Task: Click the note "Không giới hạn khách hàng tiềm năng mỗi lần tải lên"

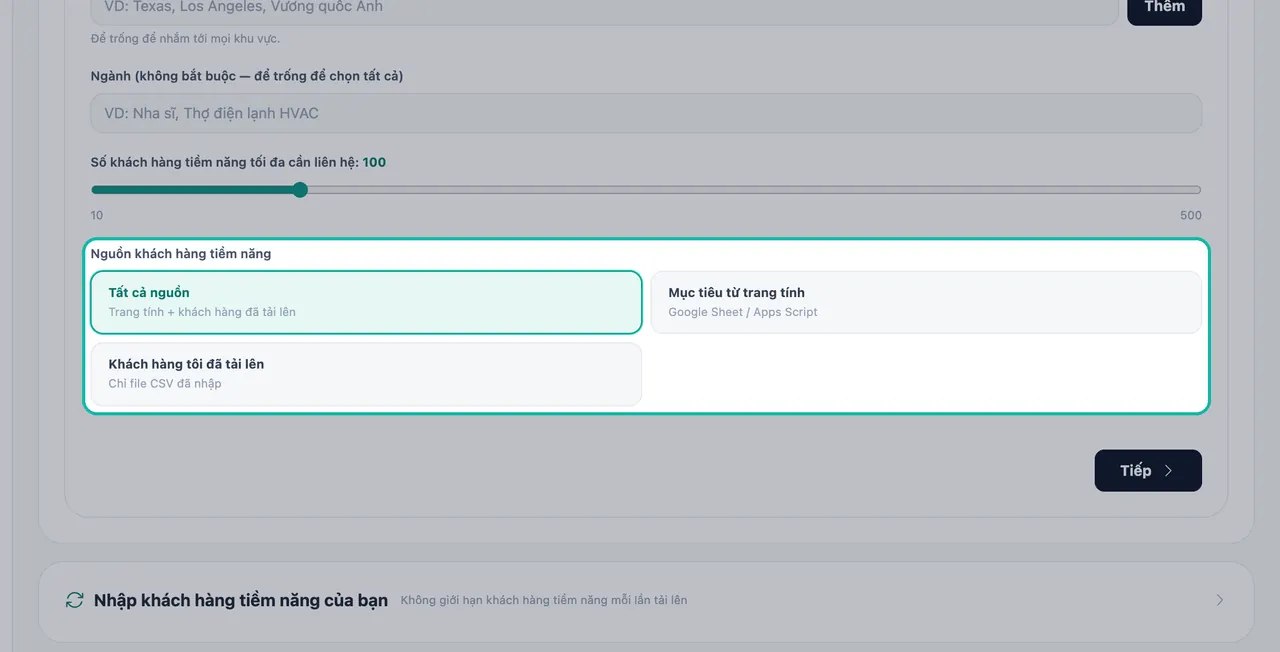Action: pos(544,600)
